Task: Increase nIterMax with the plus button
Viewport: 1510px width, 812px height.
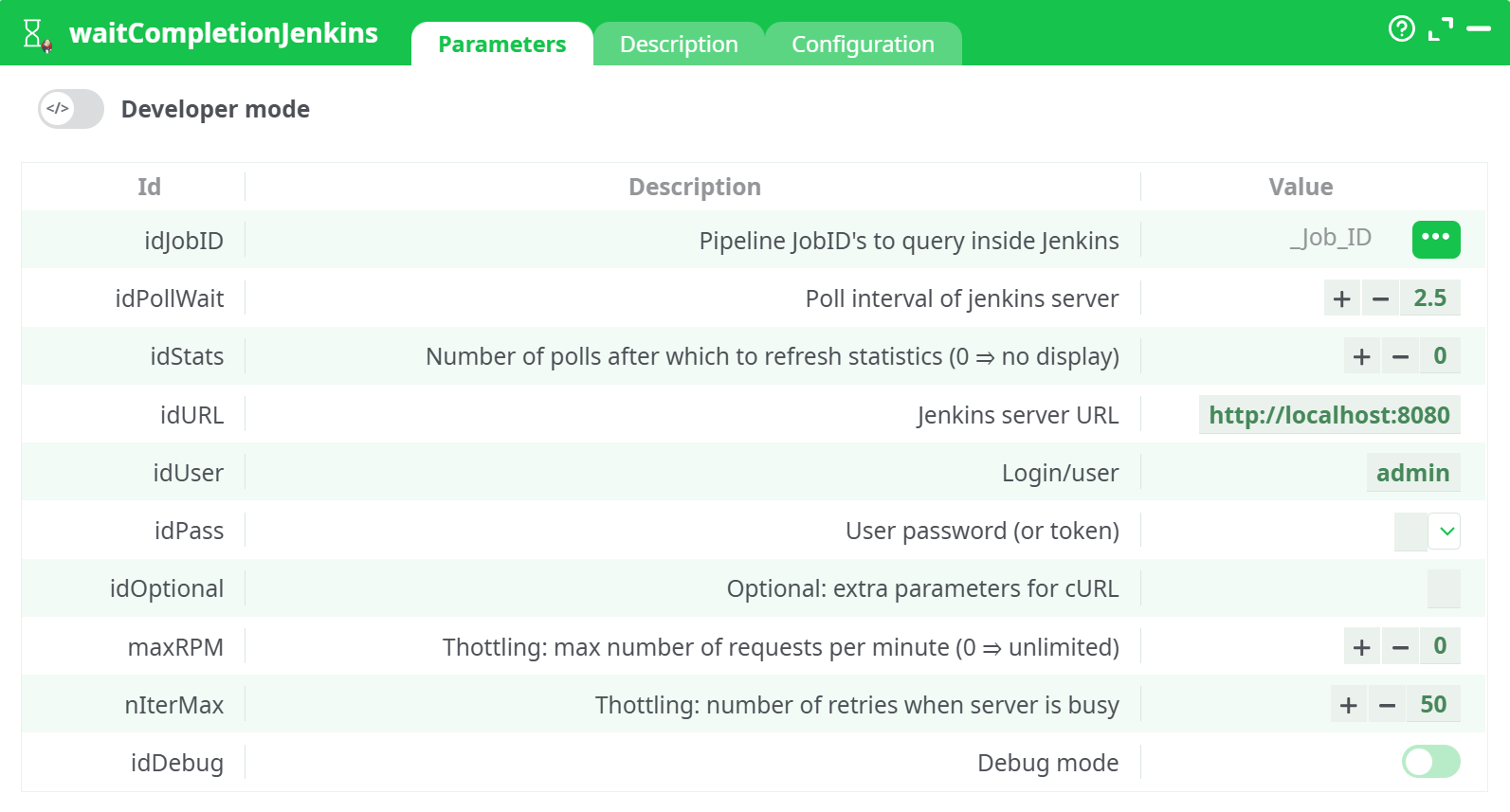Action: pos(1349,704)
